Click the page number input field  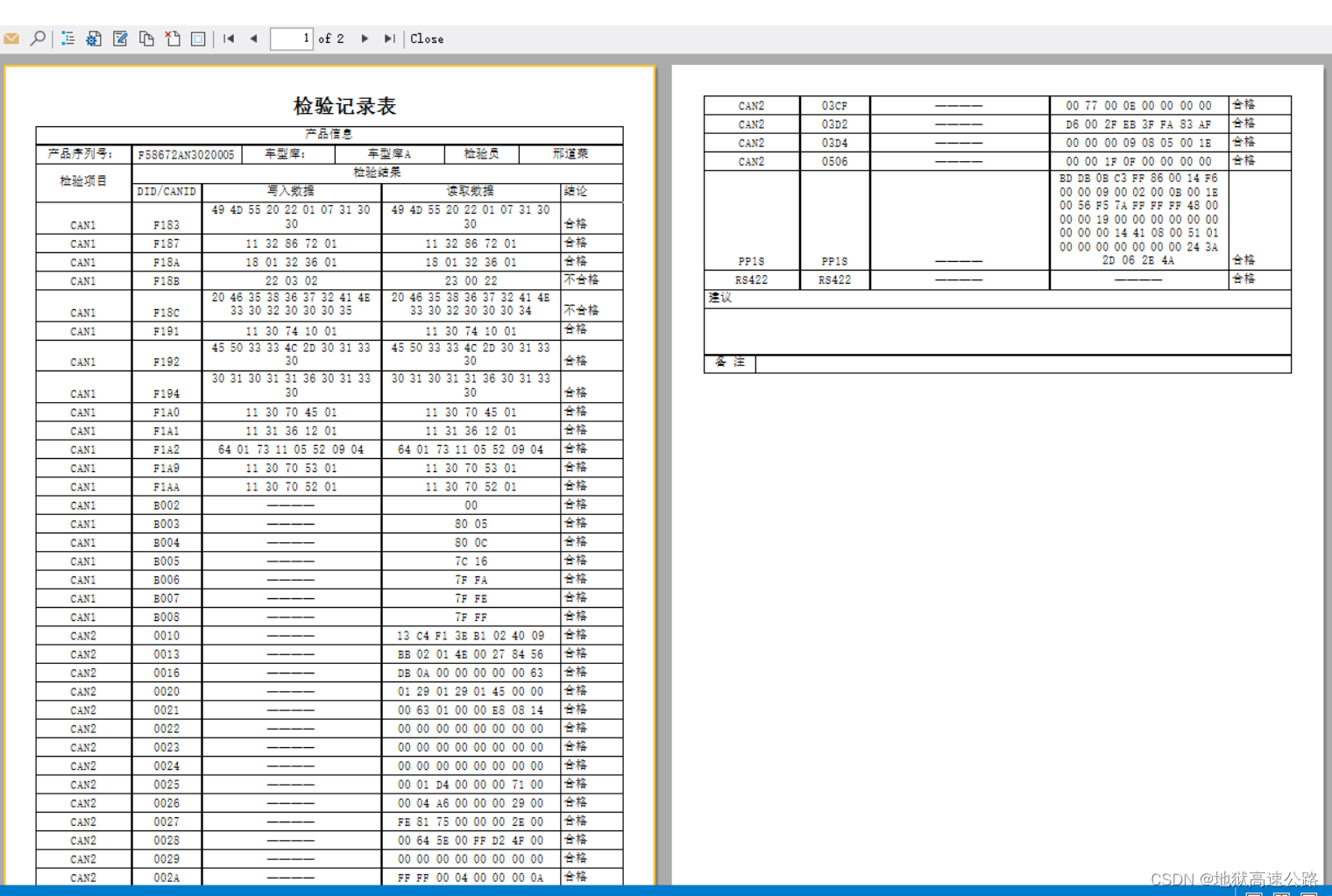[291, 39]
